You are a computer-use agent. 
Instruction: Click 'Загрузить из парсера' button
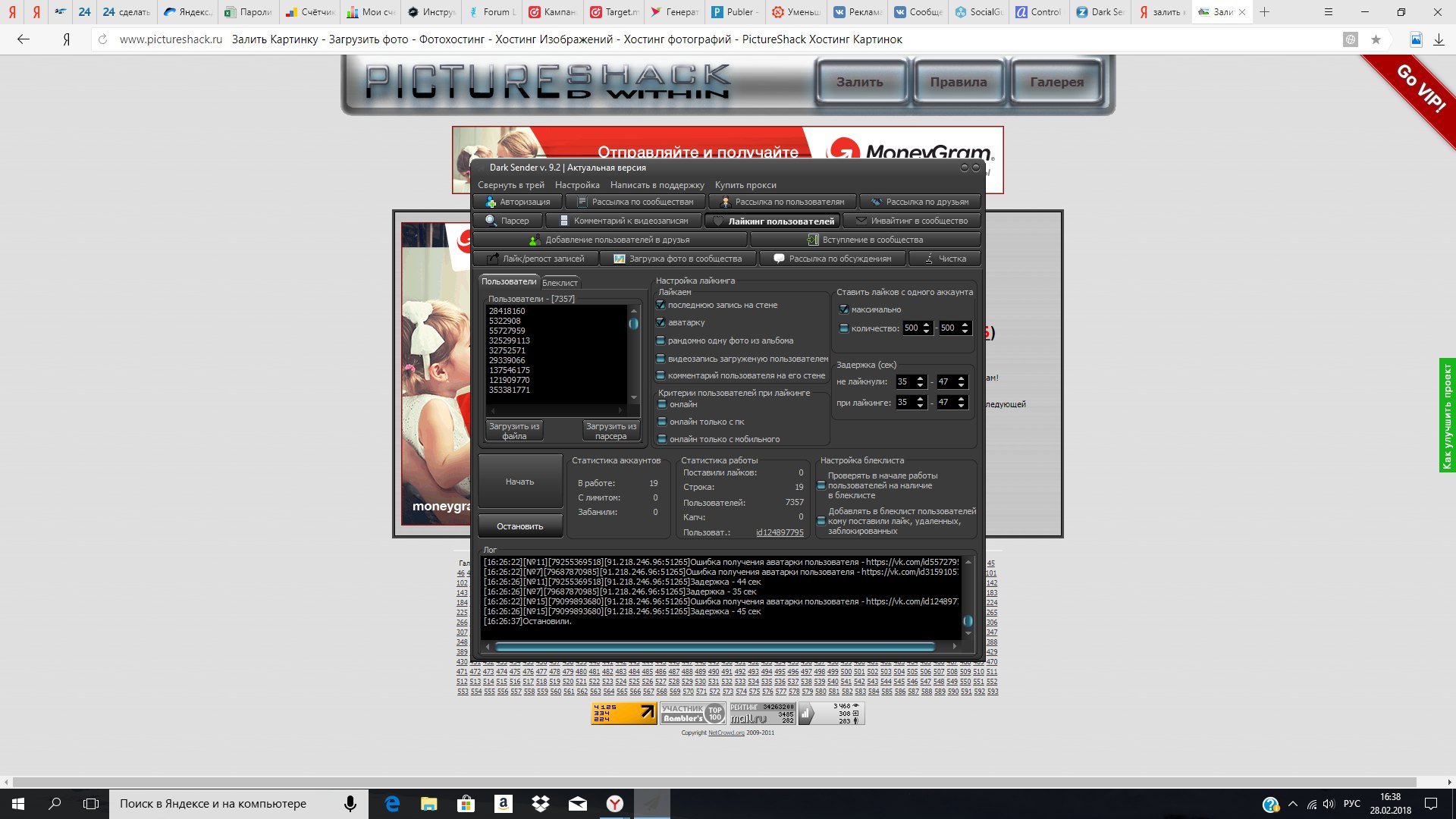pos(611,431)
